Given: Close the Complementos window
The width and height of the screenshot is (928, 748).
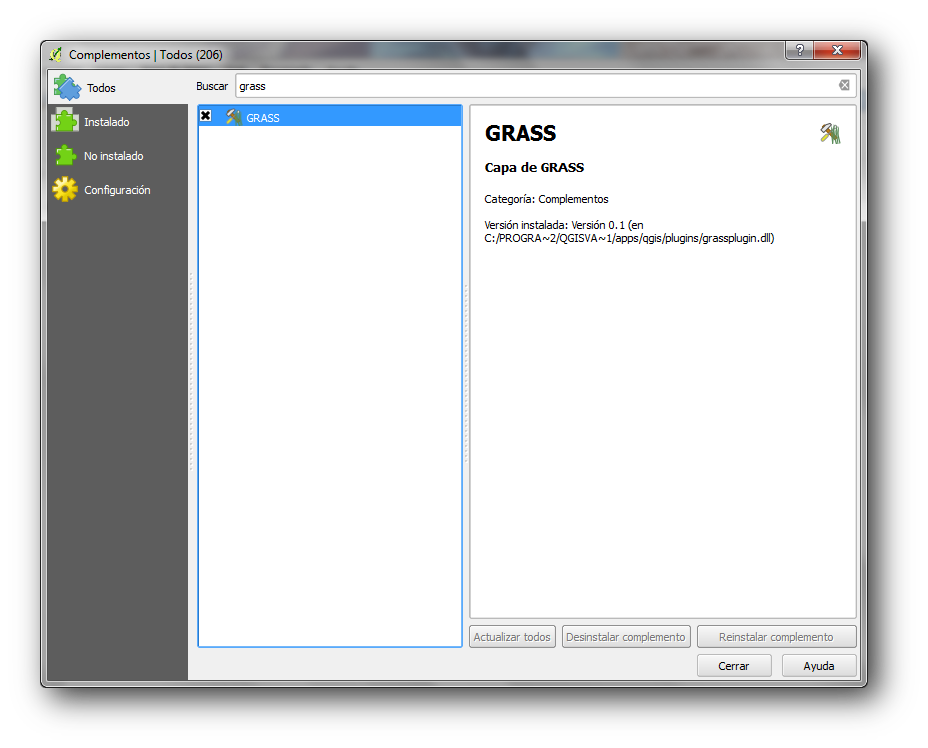Looking at the screenshot, I should [x=837, y=50].
